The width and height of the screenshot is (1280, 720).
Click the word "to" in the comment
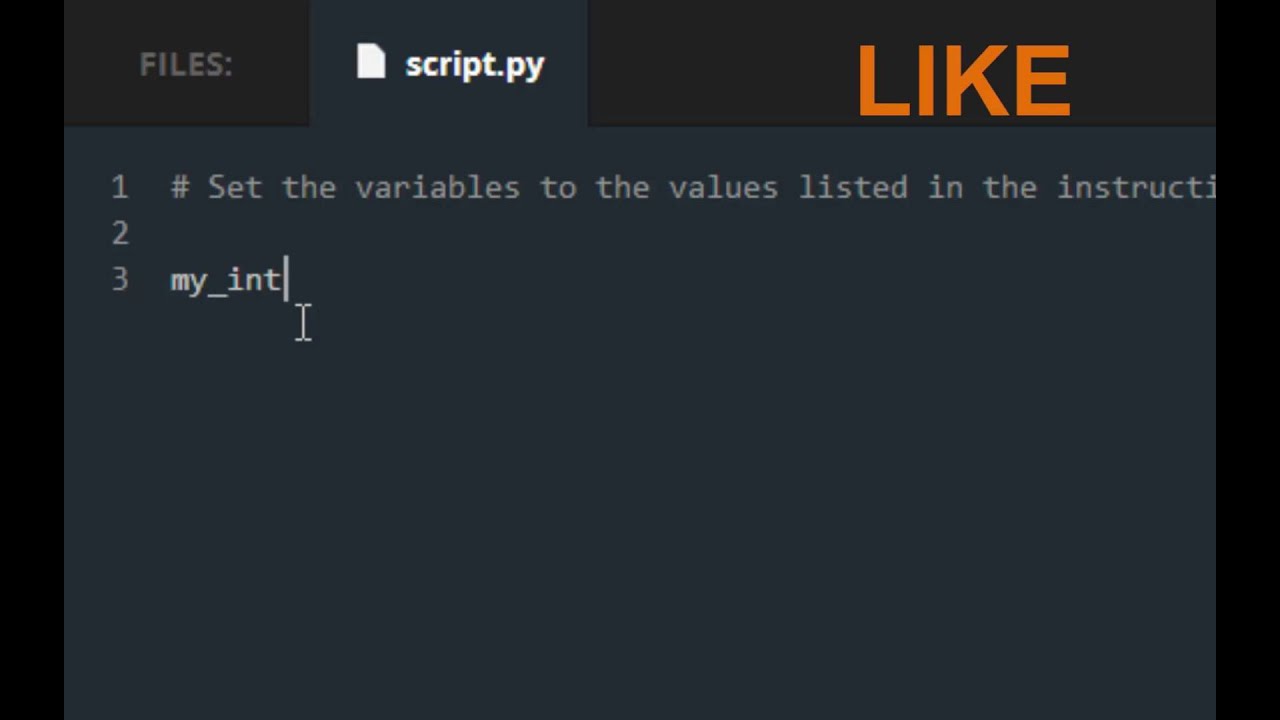558,187
